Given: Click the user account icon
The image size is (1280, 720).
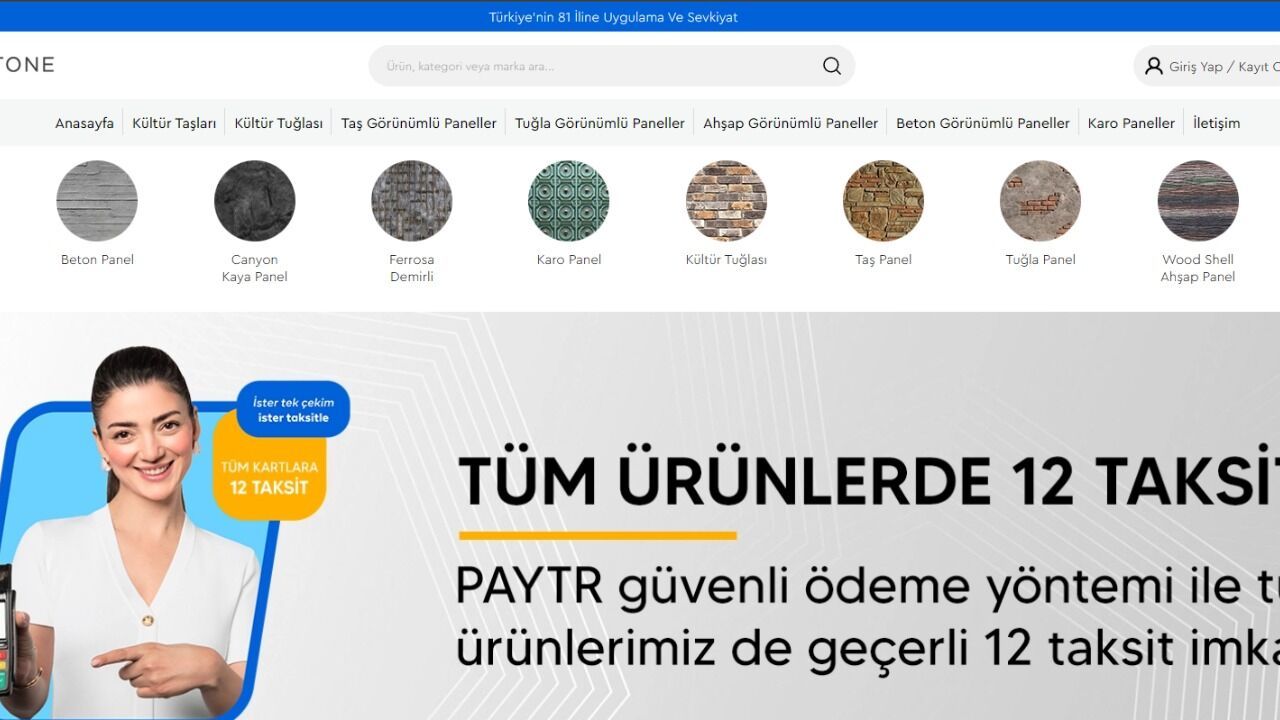Looking at the screenshot, I should [x=1153, y=66].
